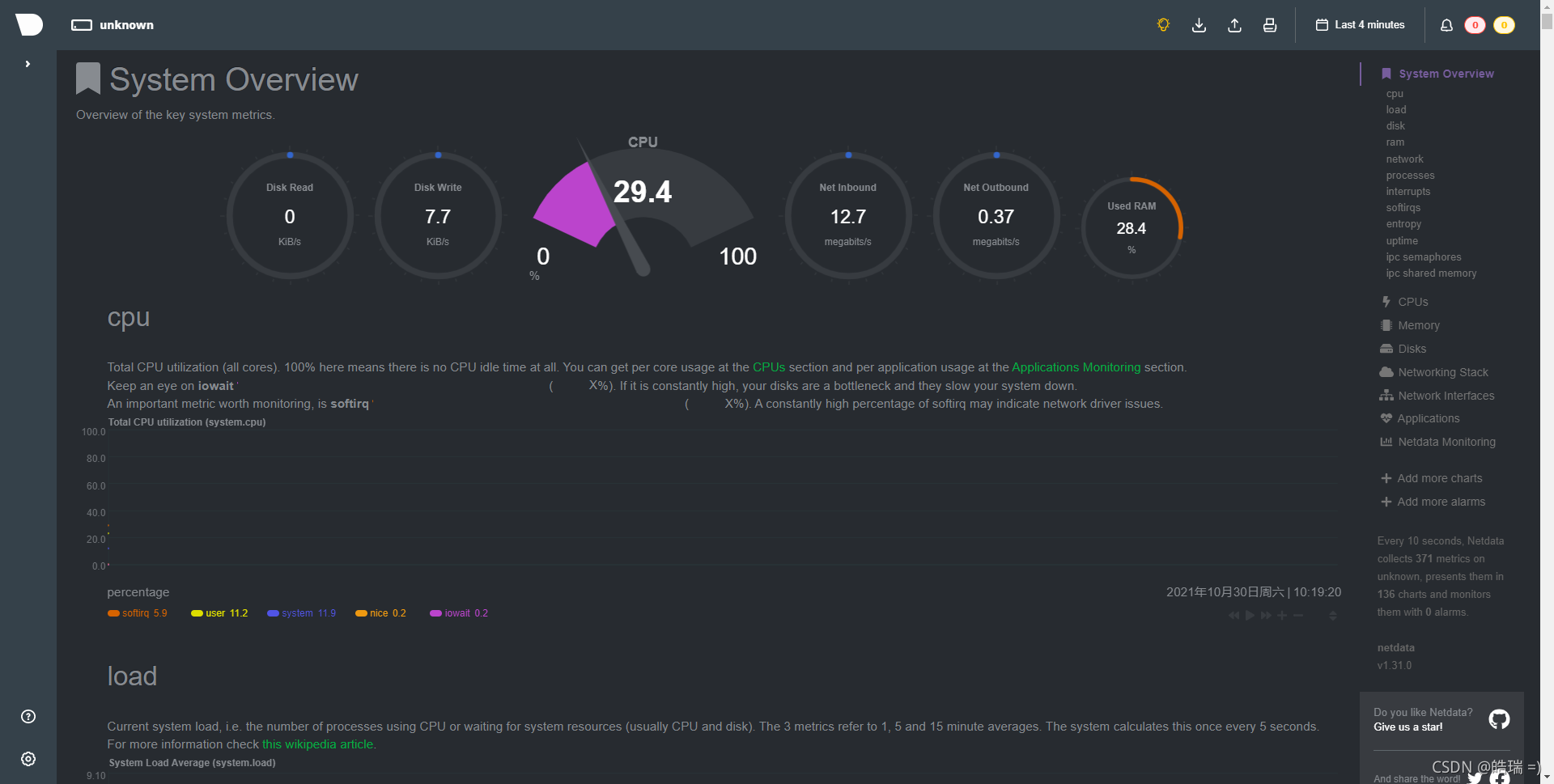
Task: Click the yellow warning alarms badge
Action: 1504,25
